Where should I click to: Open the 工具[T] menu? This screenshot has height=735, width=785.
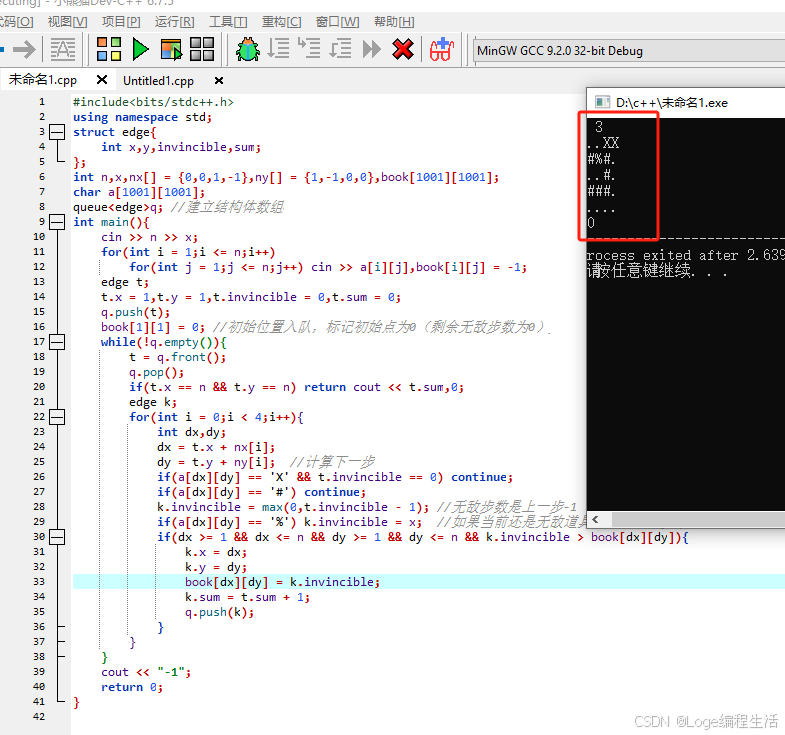tap(228, 22)
